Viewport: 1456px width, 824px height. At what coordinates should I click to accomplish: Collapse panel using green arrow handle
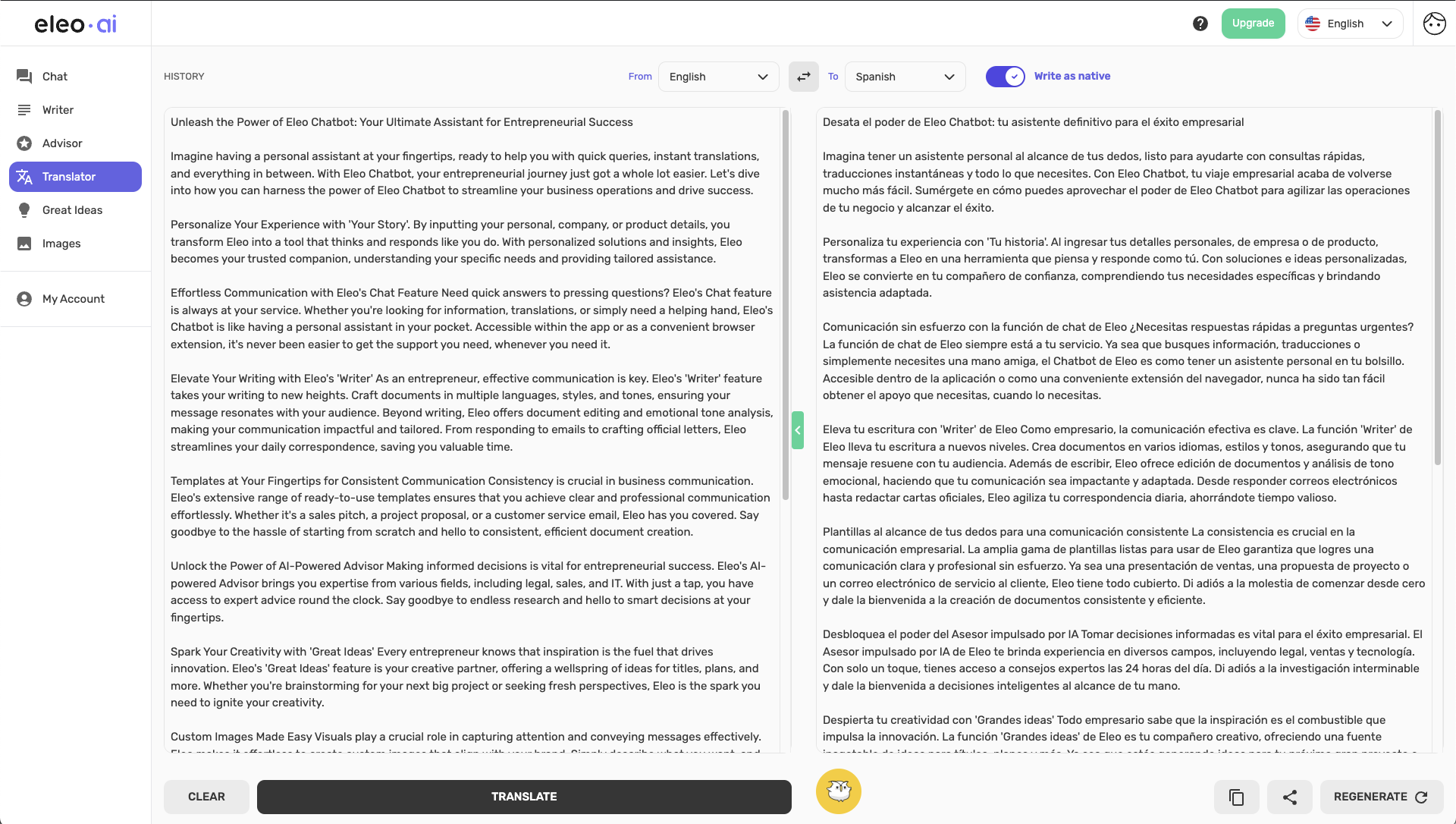click(797, 430)
